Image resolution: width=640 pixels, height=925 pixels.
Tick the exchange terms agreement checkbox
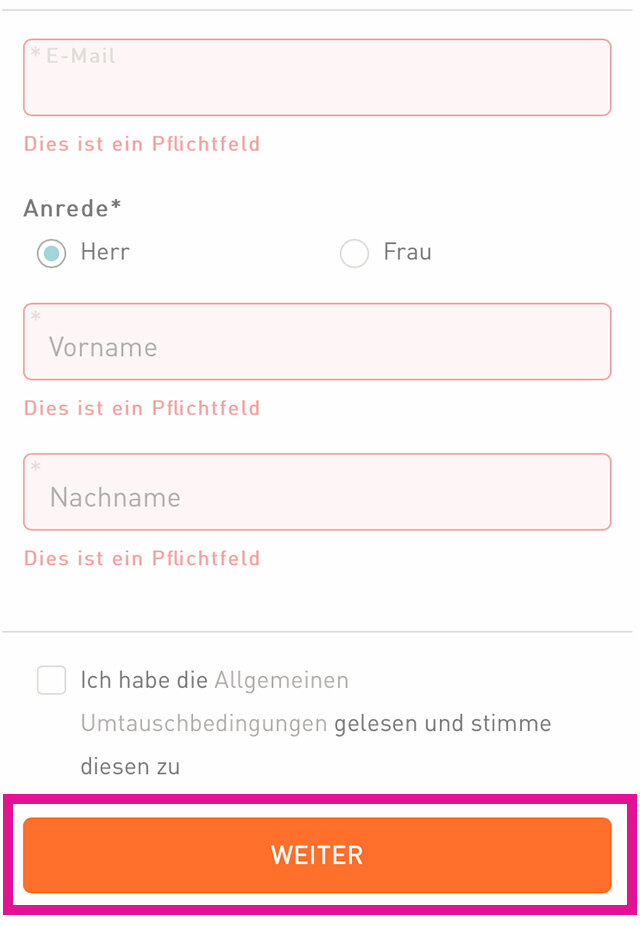[52, 681]
